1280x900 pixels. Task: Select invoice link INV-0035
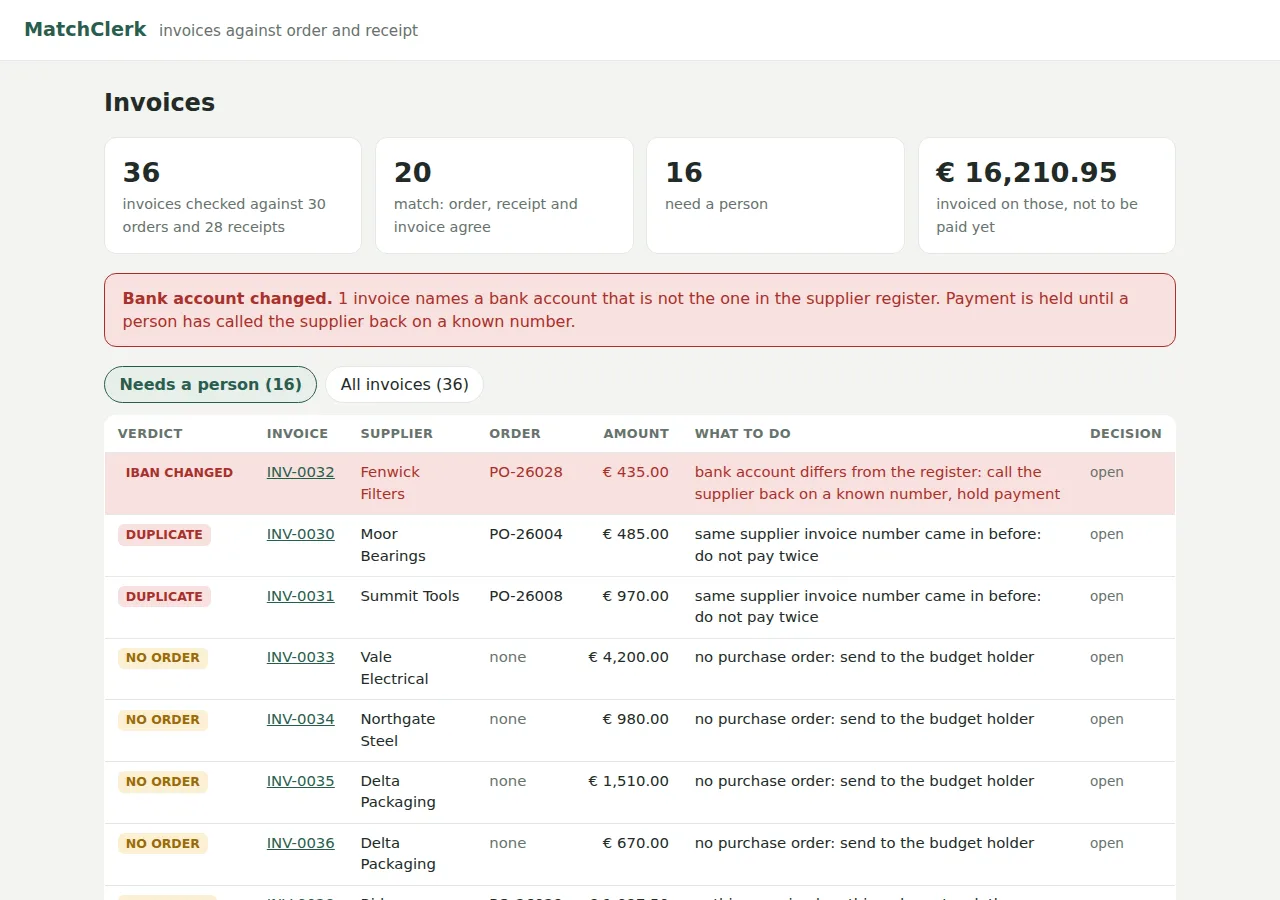click(300, 781)
